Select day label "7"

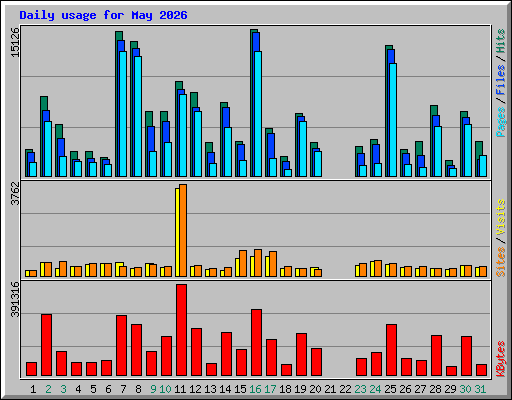point(123,389)
